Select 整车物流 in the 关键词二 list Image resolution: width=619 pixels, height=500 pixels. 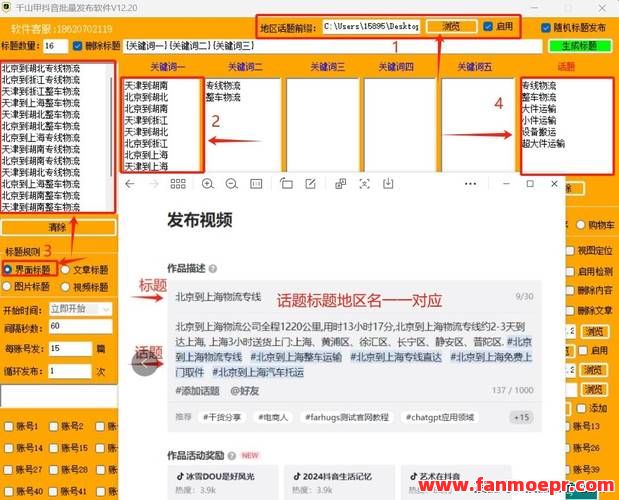coord(223,97)
